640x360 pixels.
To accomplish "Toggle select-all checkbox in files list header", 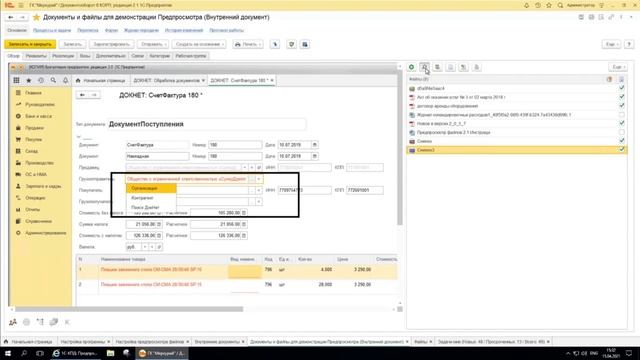I will click(x=621, y=79).
